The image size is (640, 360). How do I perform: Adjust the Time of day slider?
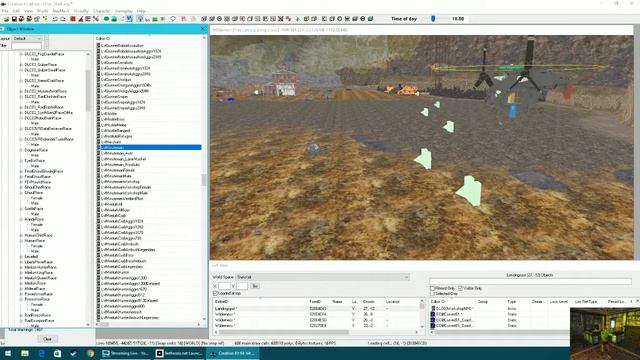[433, 19]
